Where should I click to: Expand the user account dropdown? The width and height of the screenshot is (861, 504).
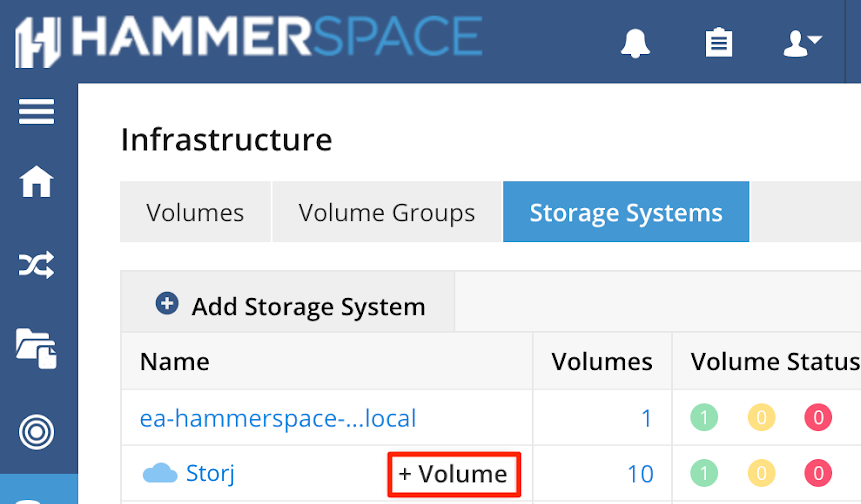pyautogui.click(x=802, y=43)
